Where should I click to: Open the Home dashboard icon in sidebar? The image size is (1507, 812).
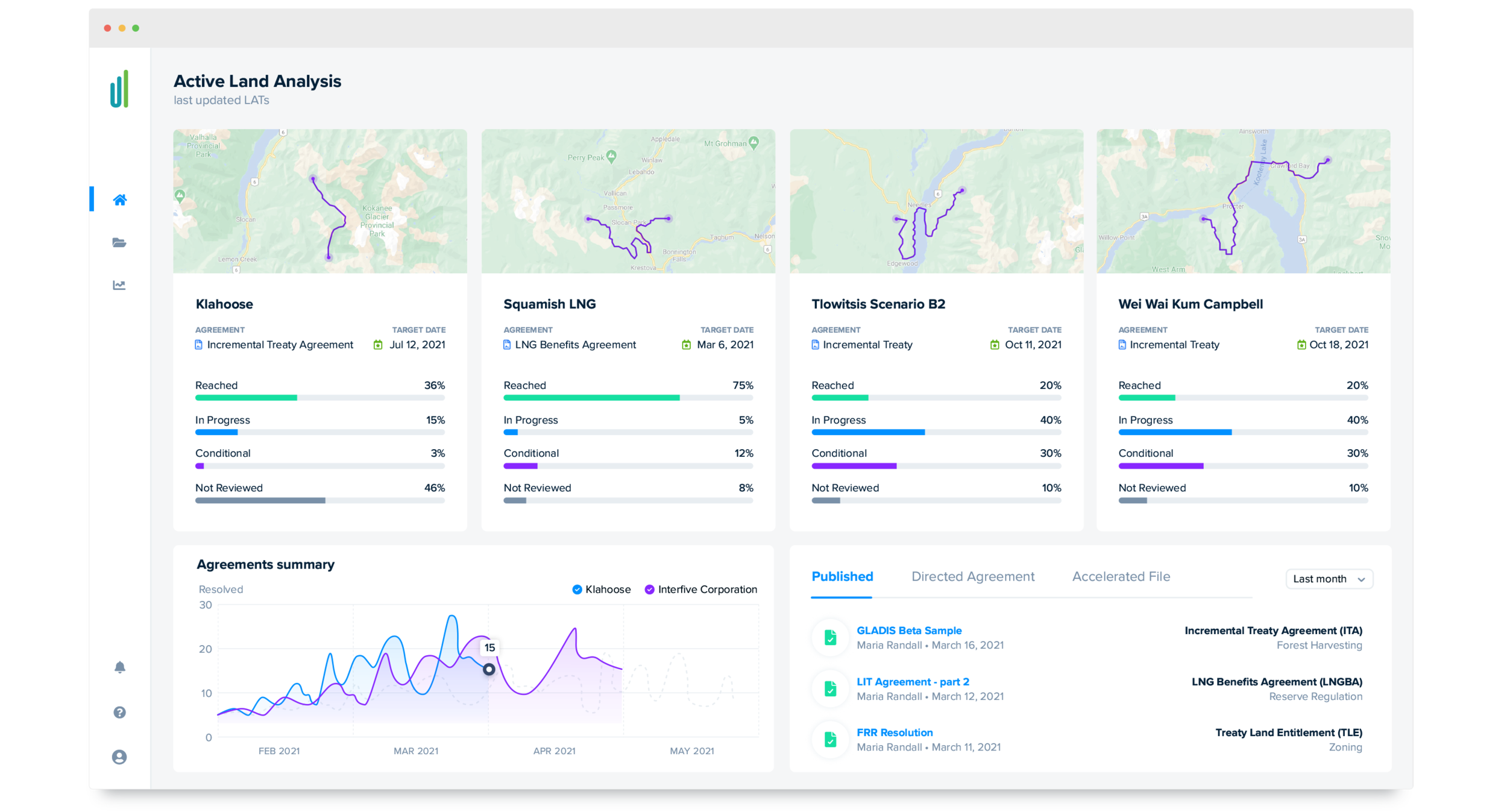coord(119,200)
